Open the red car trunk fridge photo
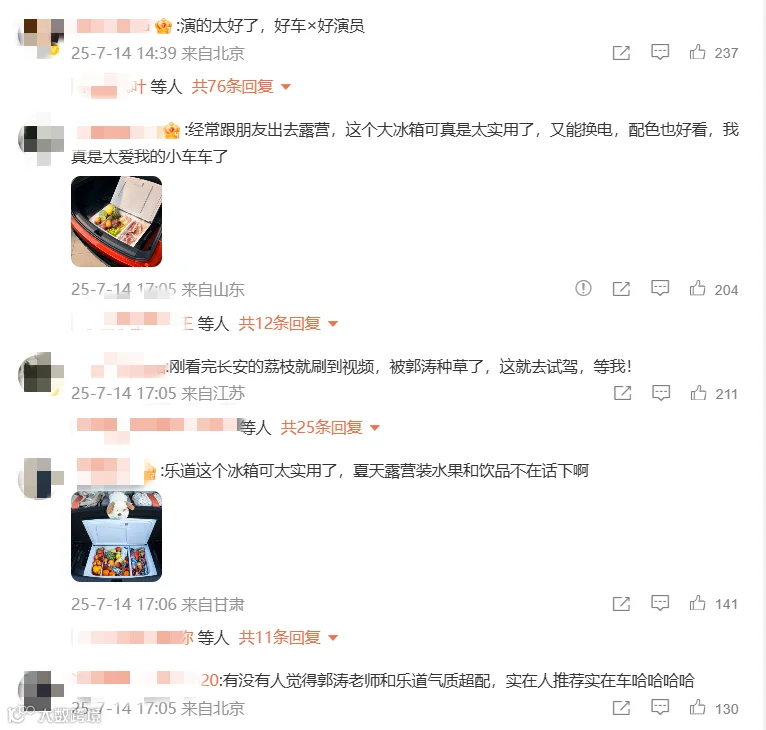Screen dimensions: 766x730 (116, 221)
